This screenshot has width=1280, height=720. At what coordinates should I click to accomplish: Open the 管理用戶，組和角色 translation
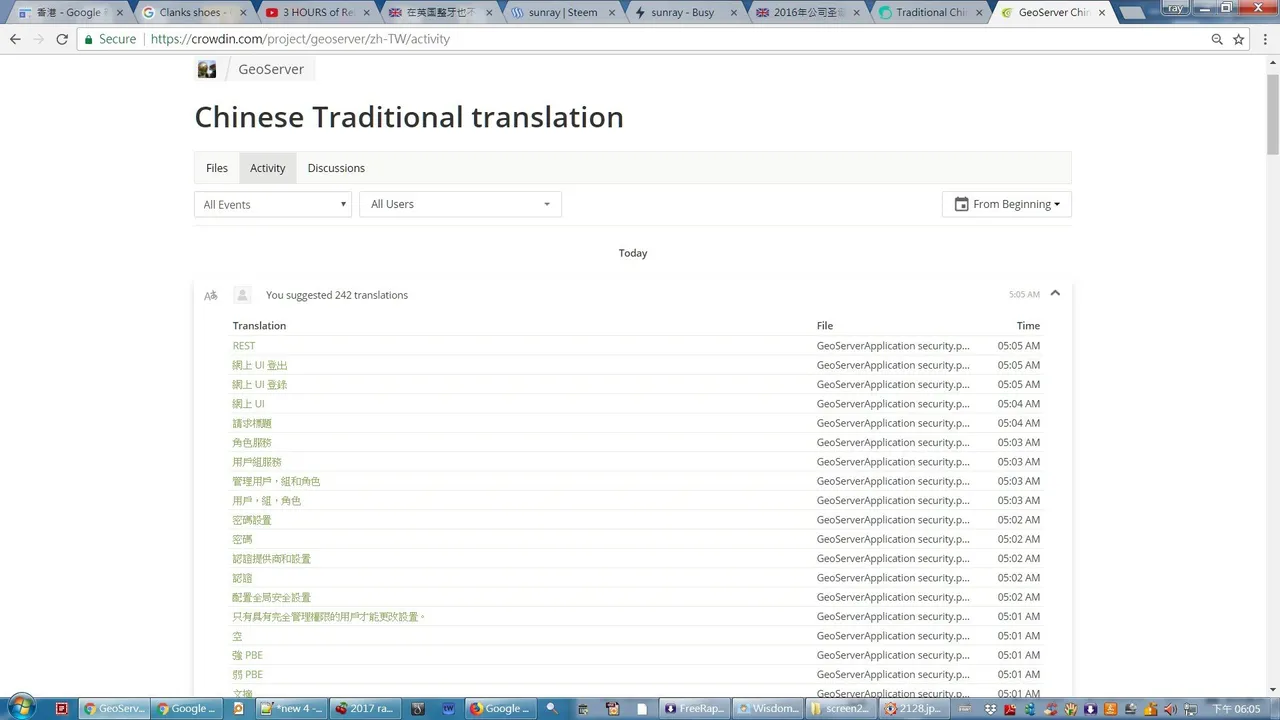(x=276, y=481)
